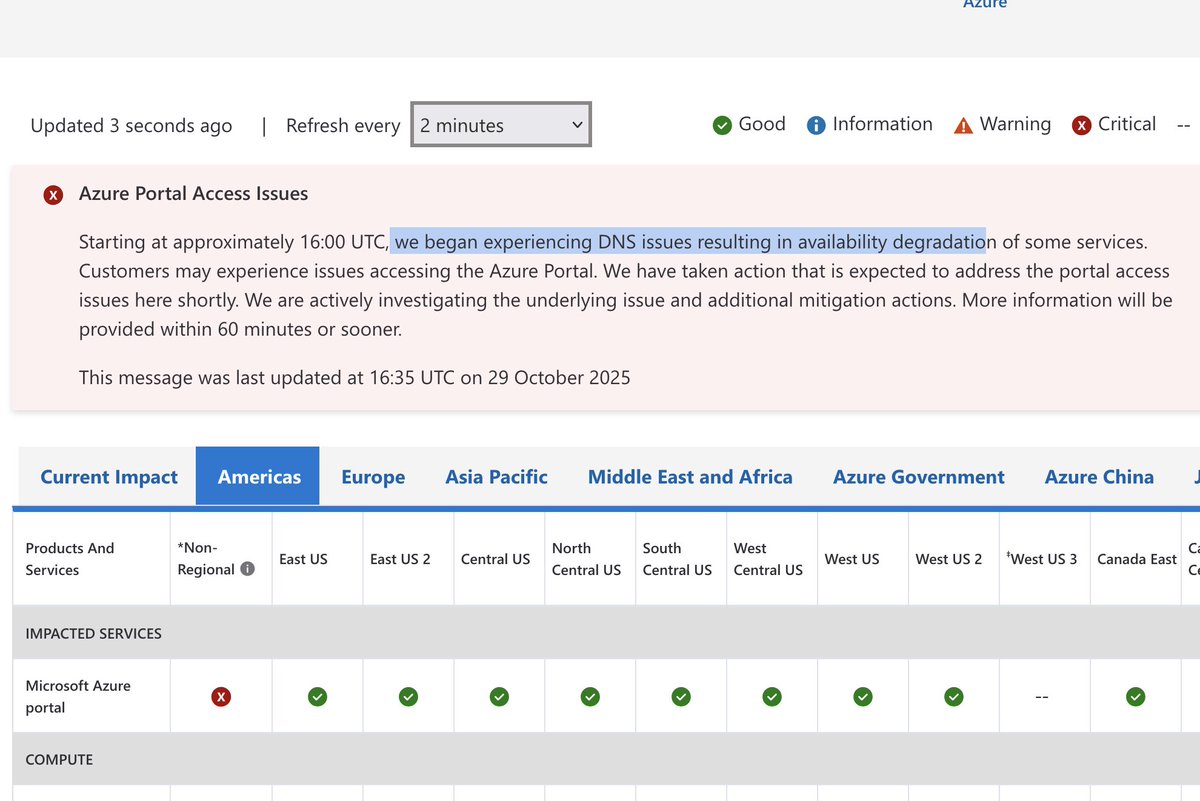The image size is (1200, 801).
Task: Click the Microsoft Azure portal row label
Action: tap(78, 696)
